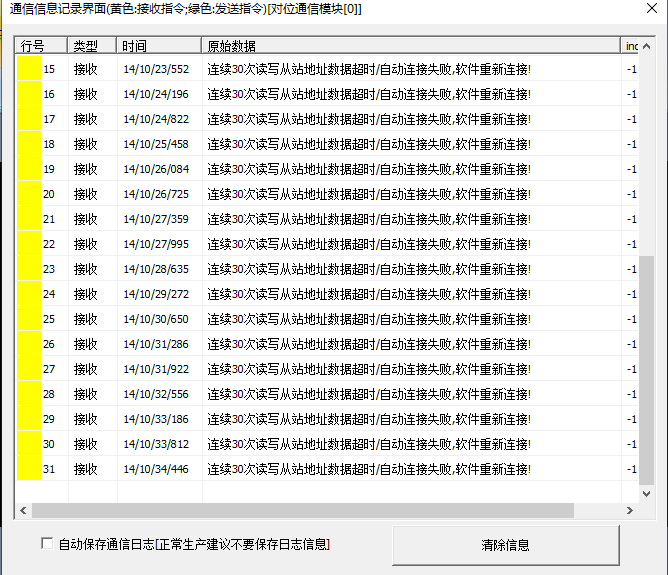
Task: Select the yellow swatch of row 15
Action: (x=29, y=69)
